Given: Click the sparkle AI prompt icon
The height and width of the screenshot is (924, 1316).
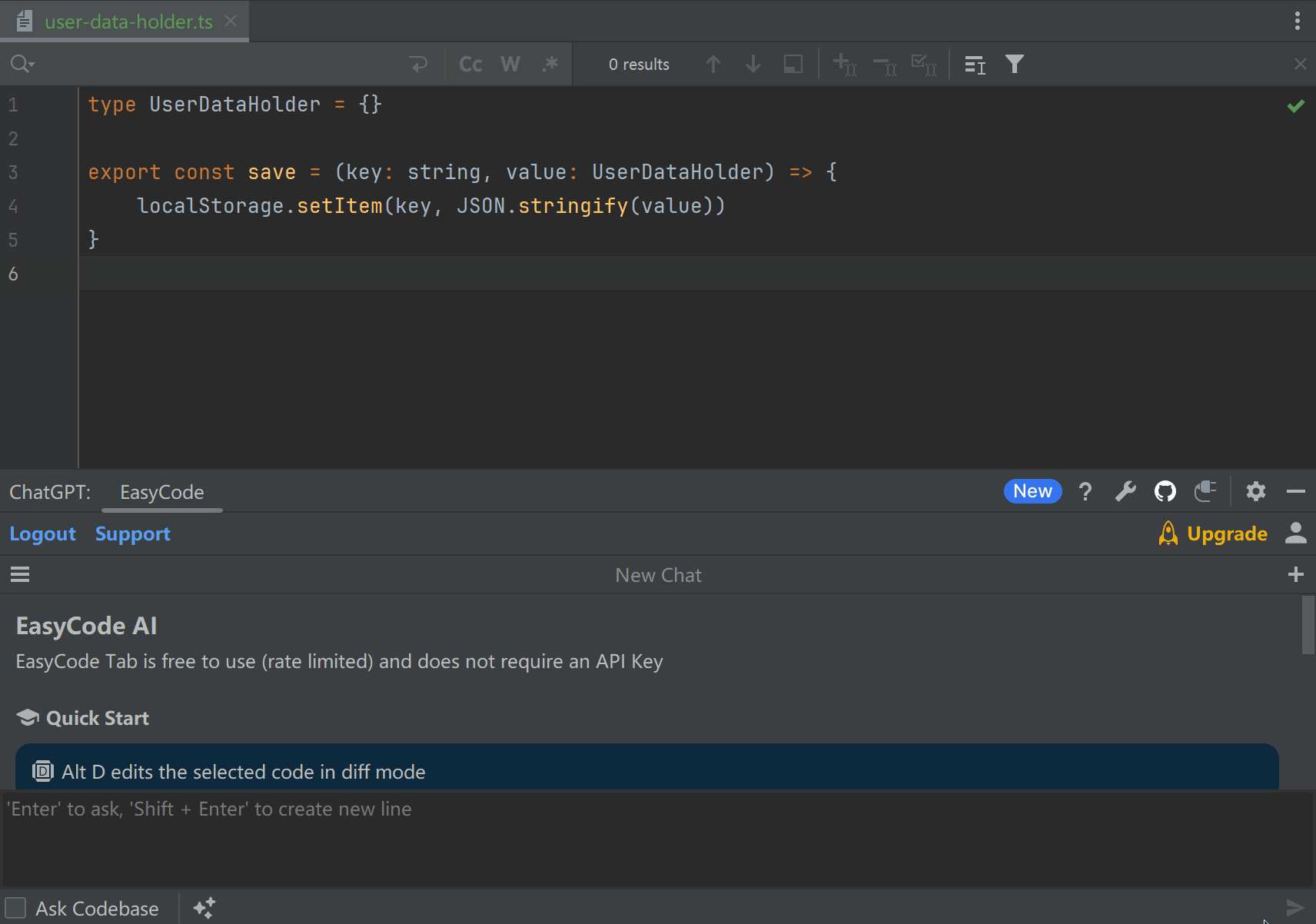Looking at the screenshot, I should [204, 908].
